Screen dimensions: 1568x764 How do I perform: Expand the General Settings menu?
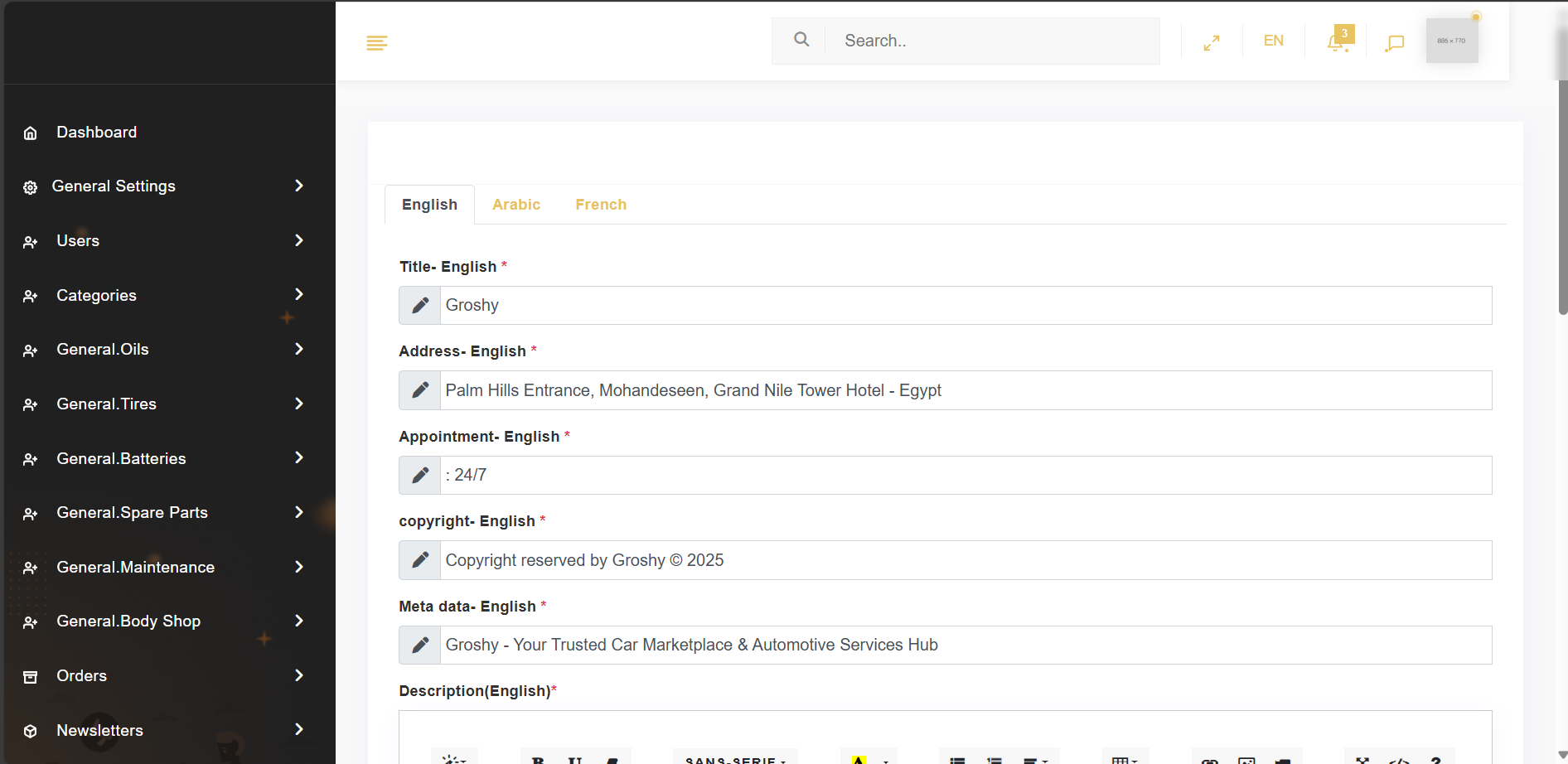(166, 186)
